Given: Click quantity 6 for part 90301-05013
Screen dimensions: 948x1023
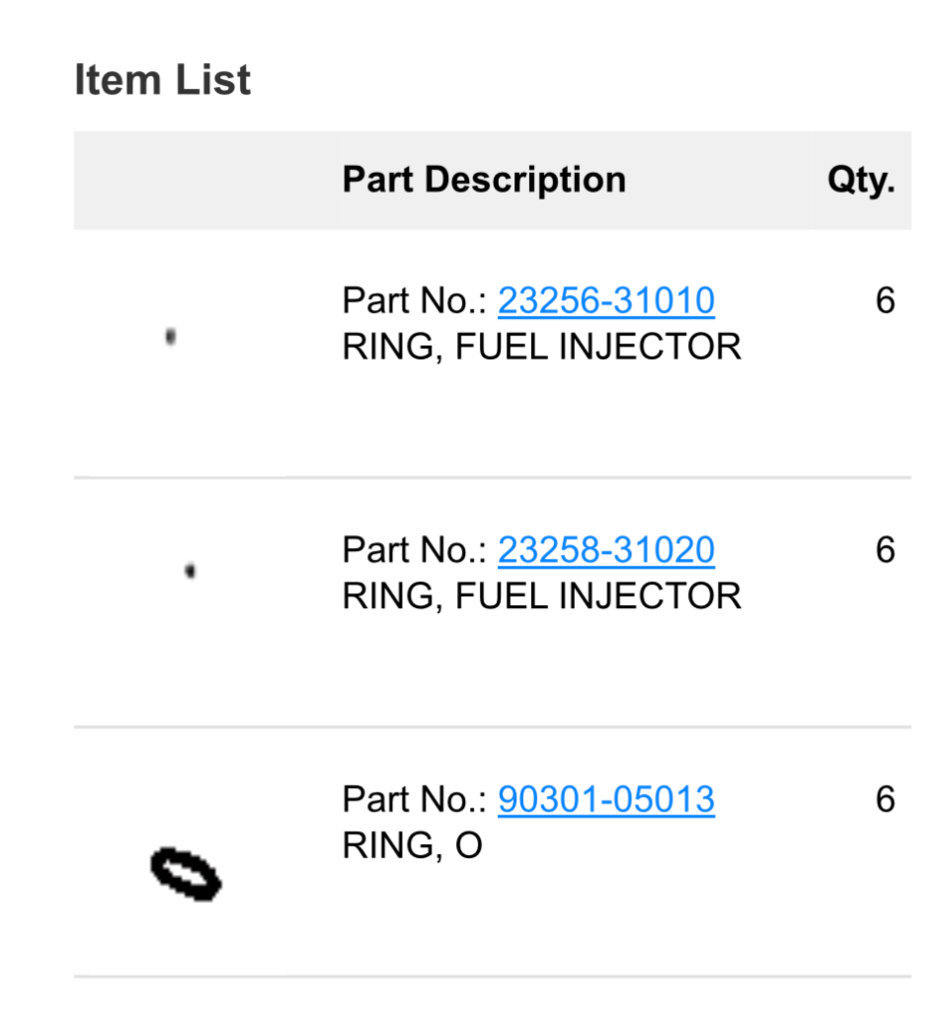Looking at the screenshot, I should pyautogui.click(x=885, y=800).
